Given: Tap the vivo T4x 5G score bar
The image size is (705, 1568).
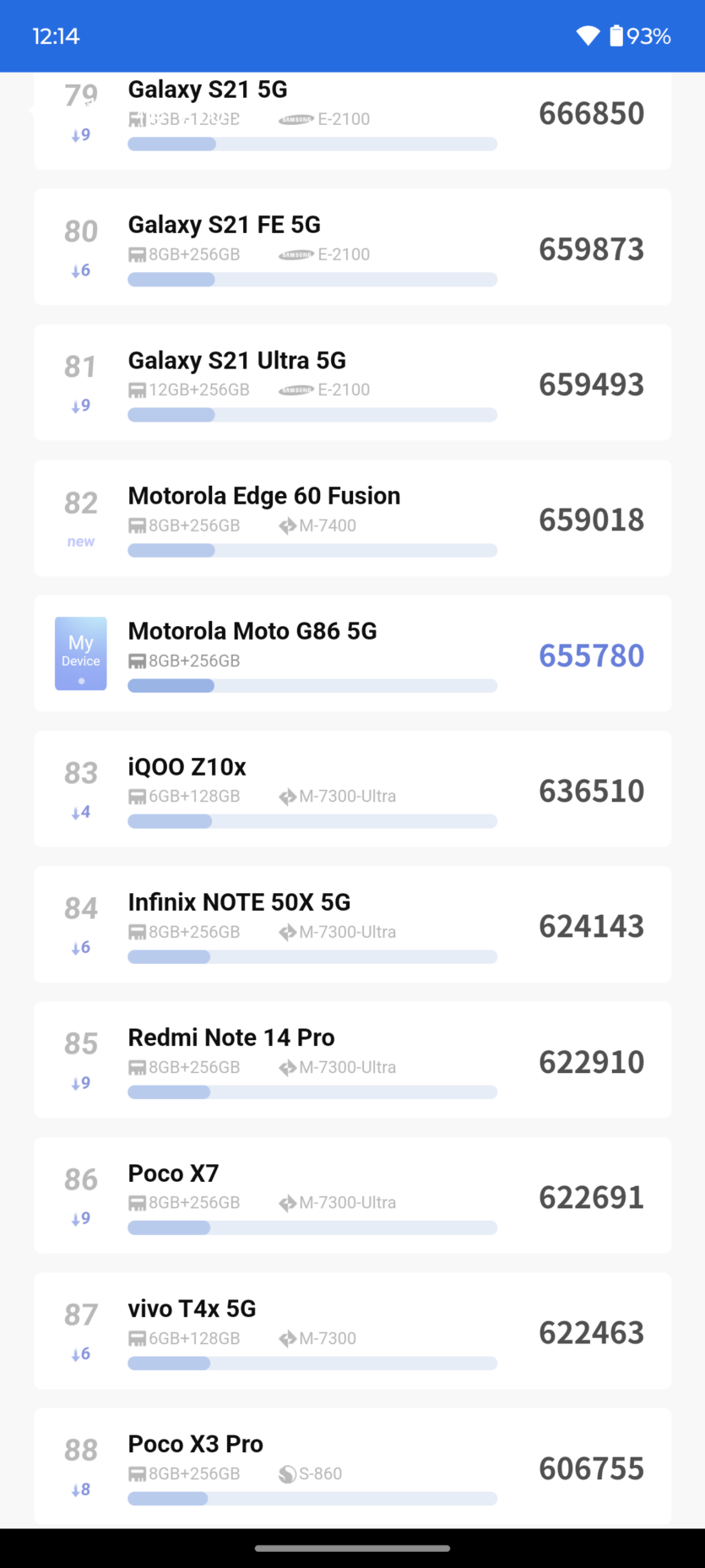Looking at the screenshot, I should (x=312, y=1363).
